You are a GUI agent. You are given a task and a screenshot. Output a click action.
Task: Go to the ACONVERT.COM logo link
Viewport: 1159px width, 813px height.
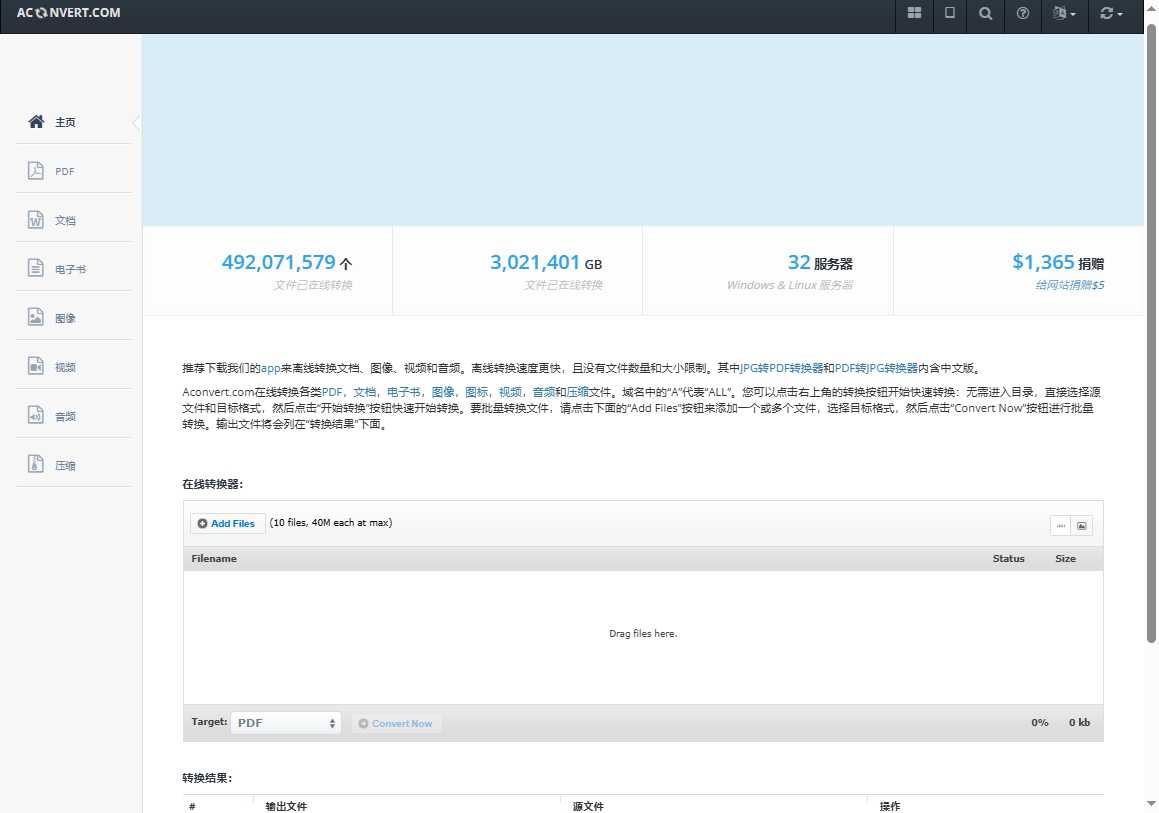[69, 13]
